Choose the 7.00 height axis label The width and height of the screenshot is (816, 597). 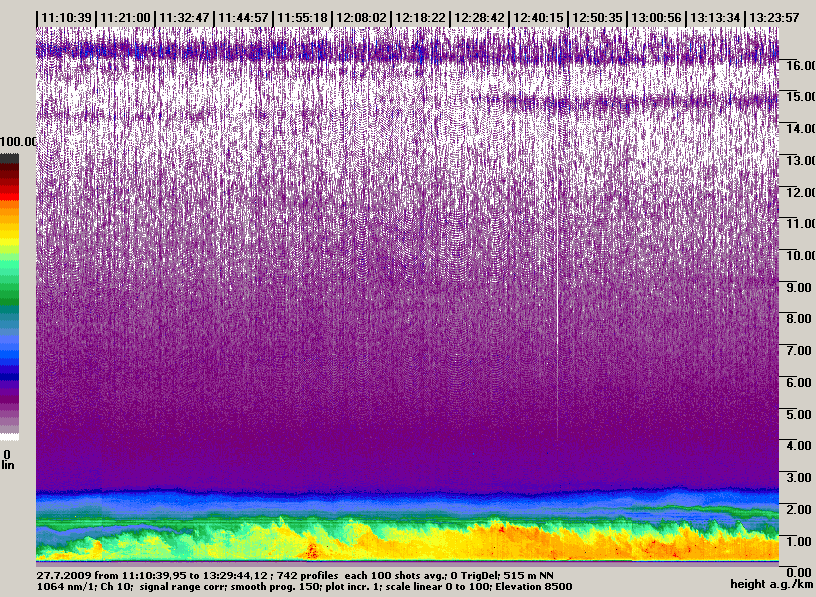click(x=799, y=350)
